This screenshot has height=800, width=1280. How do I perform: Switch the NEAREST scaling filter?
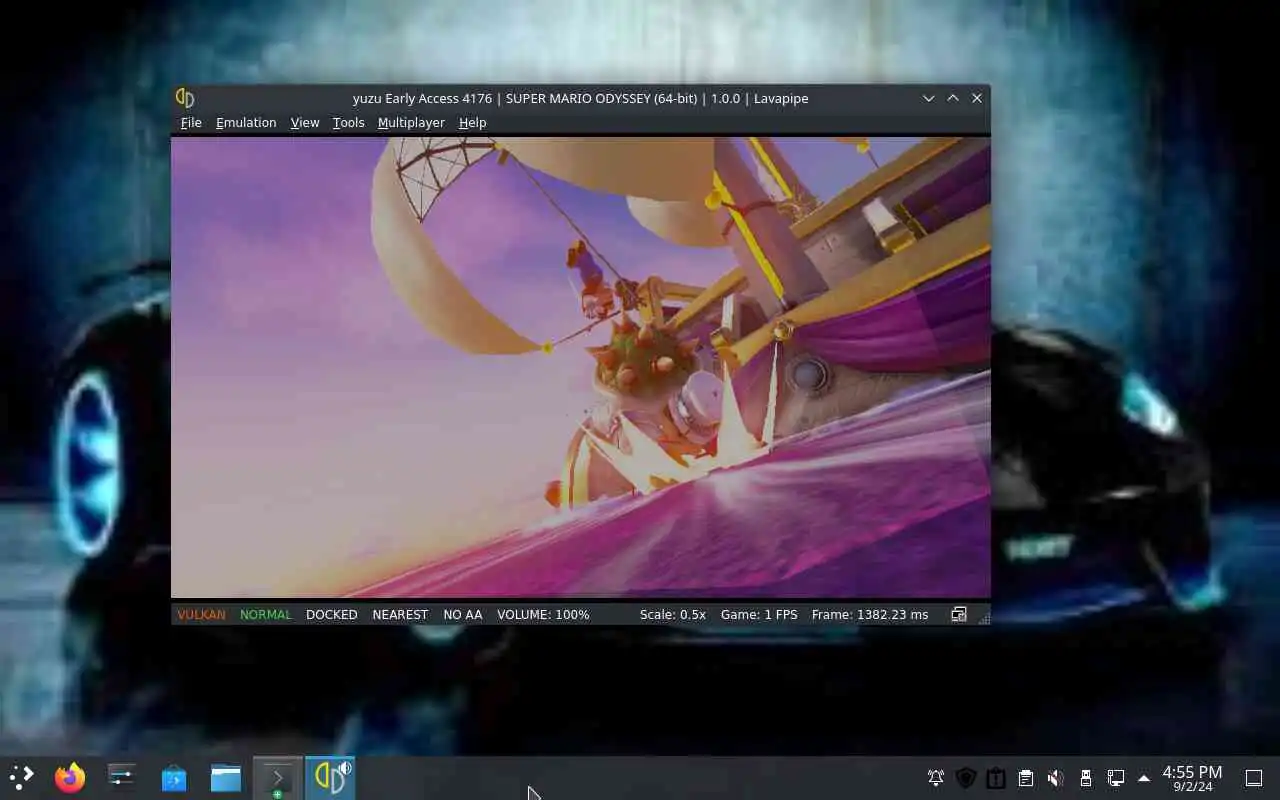tap(400, 614)
